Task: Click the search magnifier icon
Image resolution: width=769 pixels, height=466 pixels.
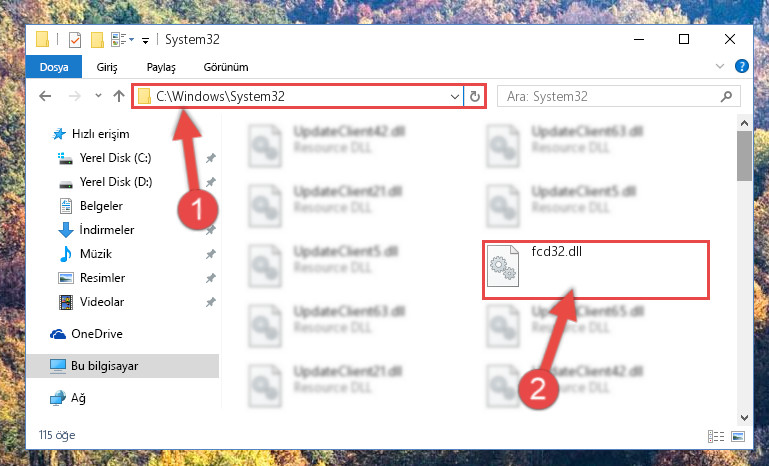Action: tap(726, 97)
